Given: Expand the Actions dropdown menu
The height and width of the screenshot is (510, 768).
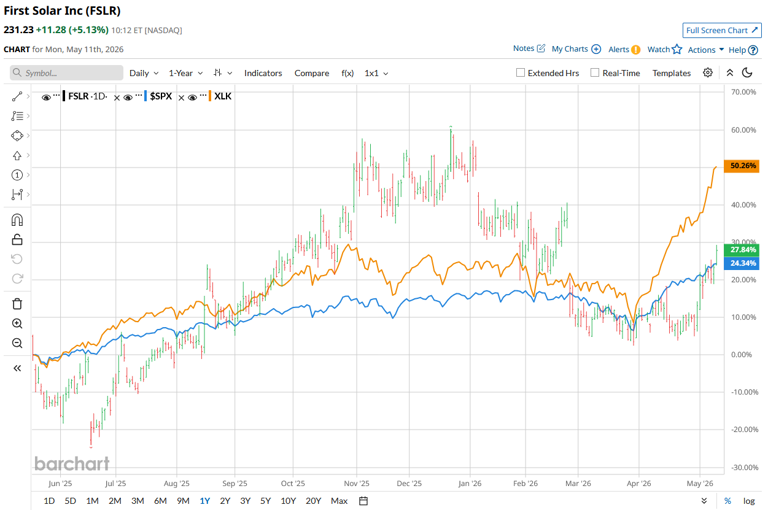Looking at the screenshot, I should pos(705,49).
